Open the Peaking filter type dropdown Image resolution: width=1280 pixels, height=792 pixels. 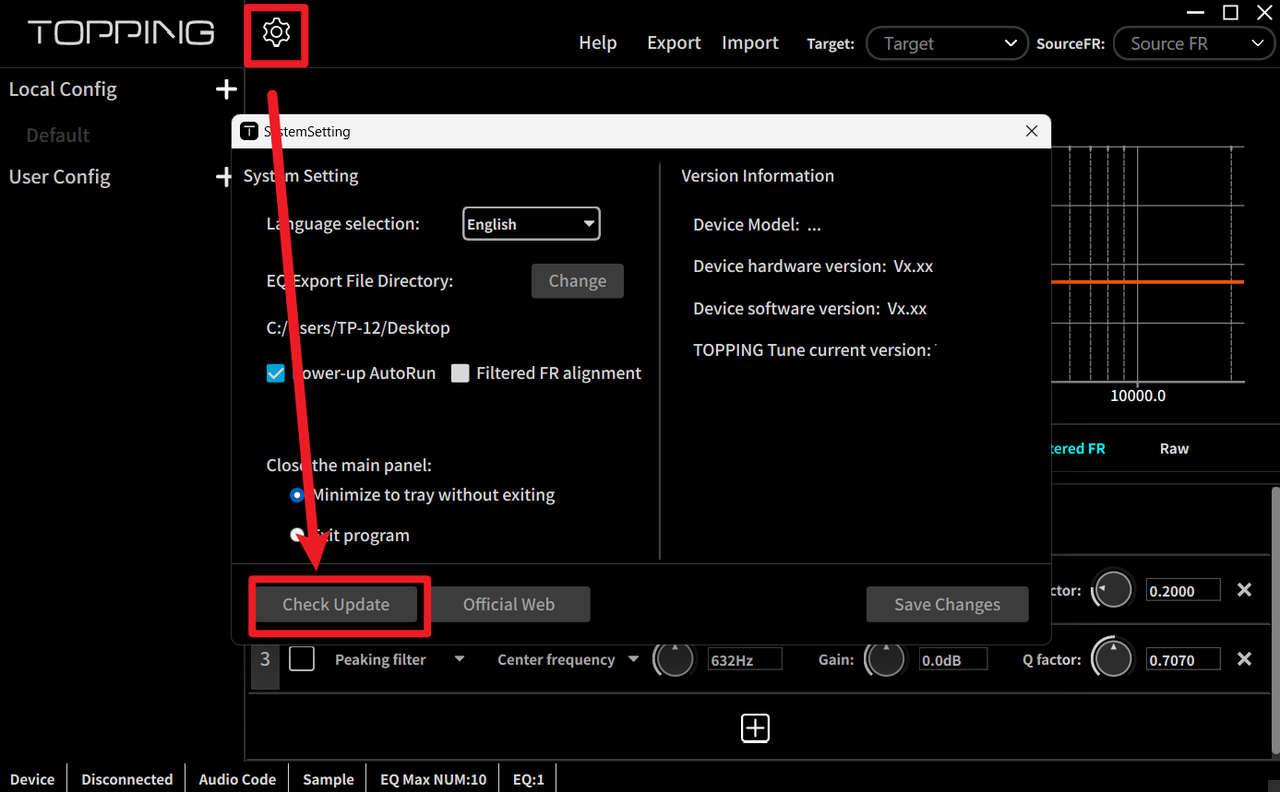(399, 660)
